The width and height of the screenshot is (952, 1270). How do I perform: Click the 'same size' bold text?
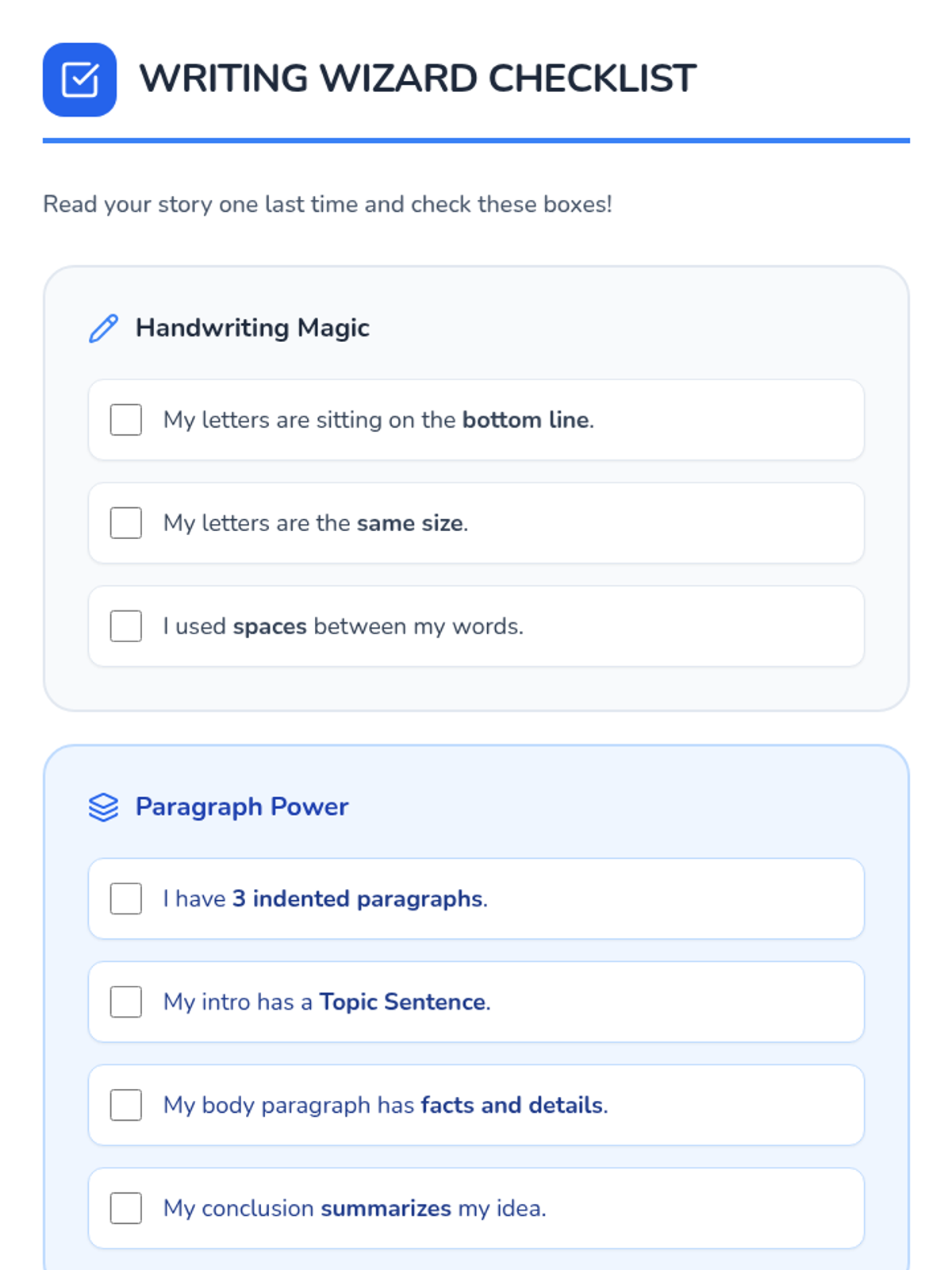[x=409, y=523]
